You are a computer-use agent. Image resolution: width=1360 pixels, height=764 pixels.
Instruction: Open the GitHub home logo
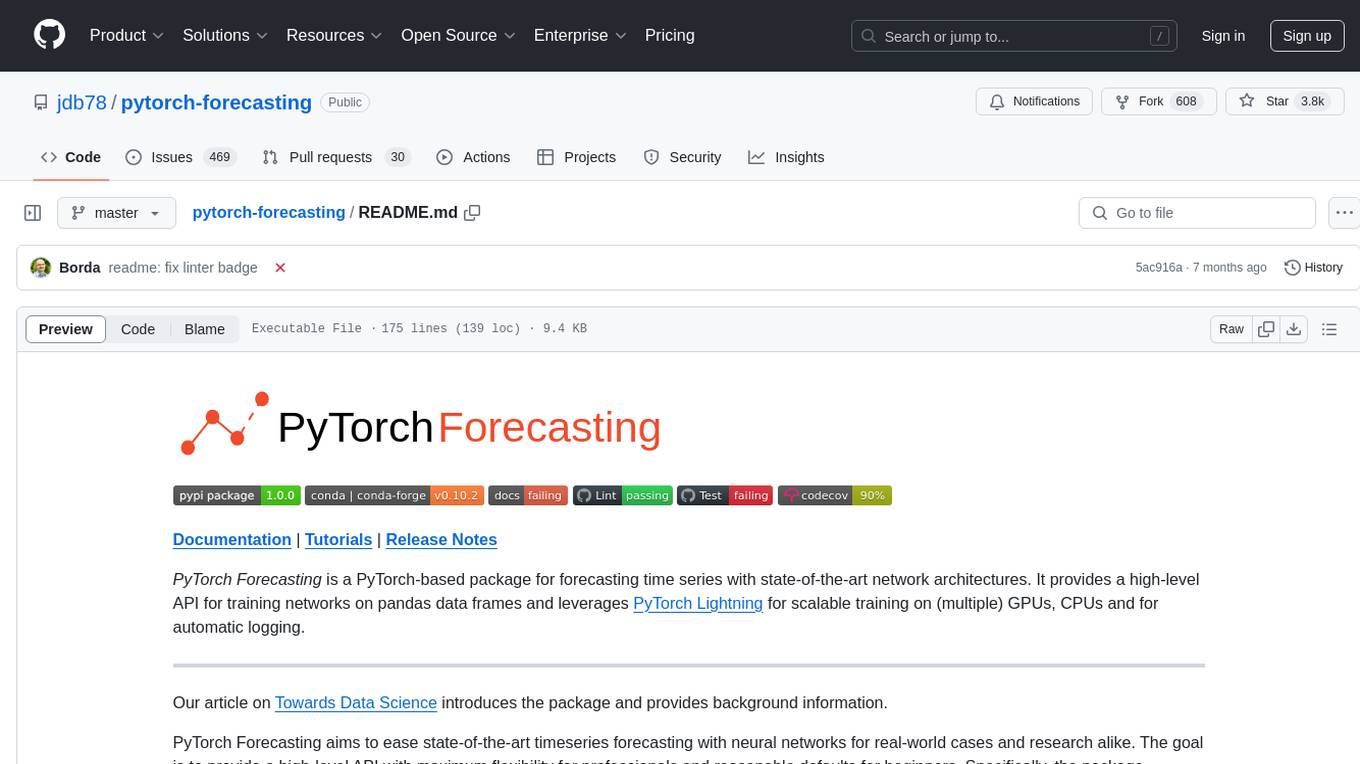(49, 35)
